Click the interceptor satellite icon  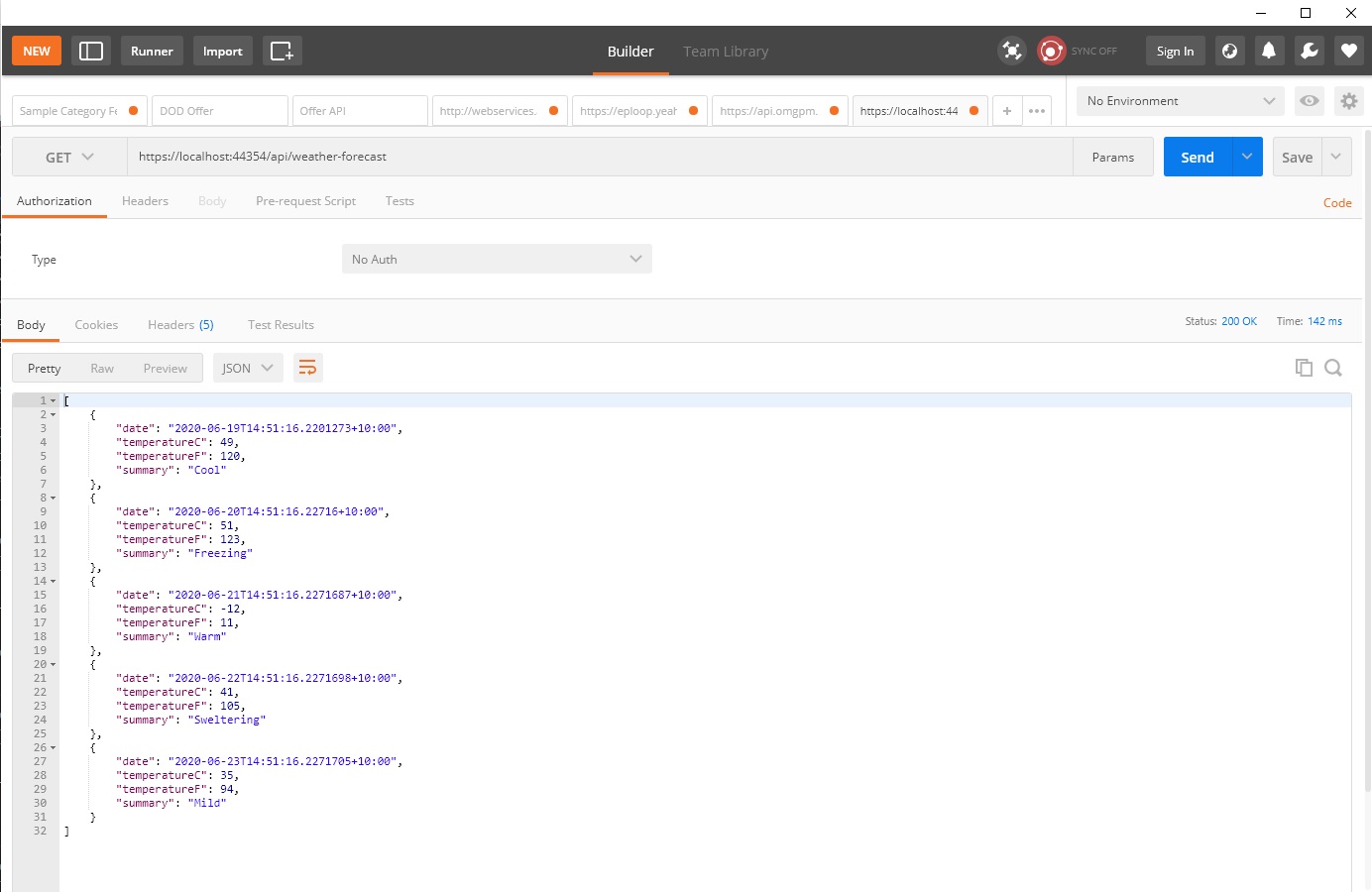[x=1012, y=51]
